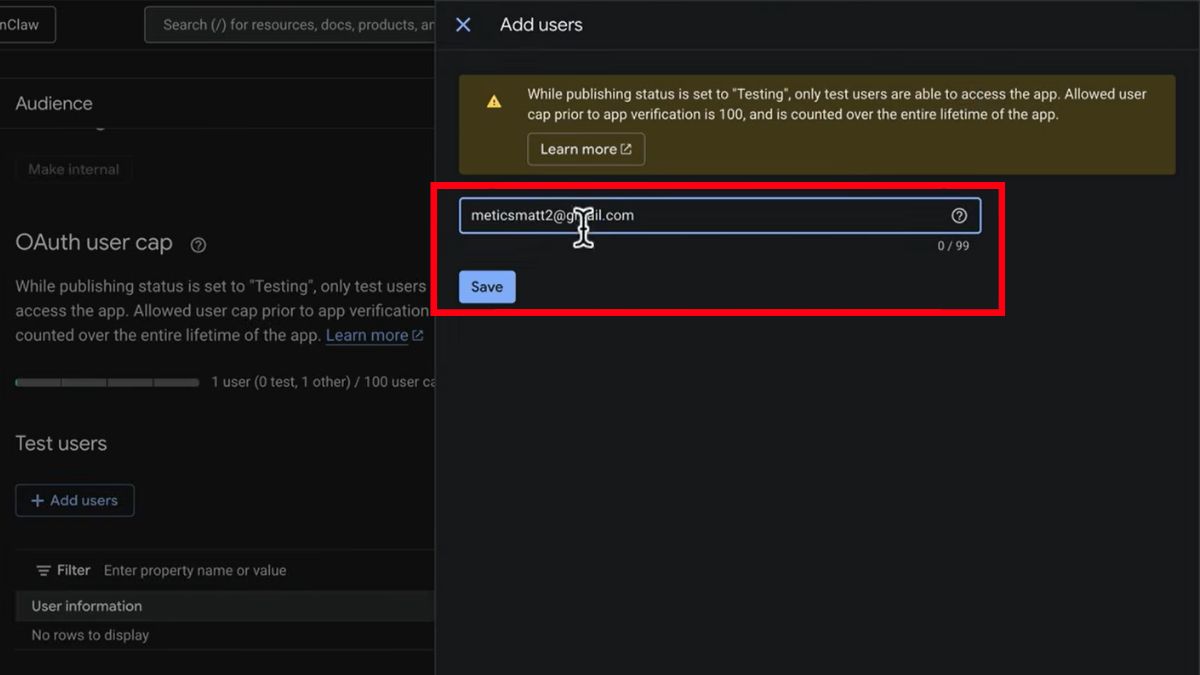1200x675 pixels.
Task: Click into the test user email field
Action: (x=700, y=216)
